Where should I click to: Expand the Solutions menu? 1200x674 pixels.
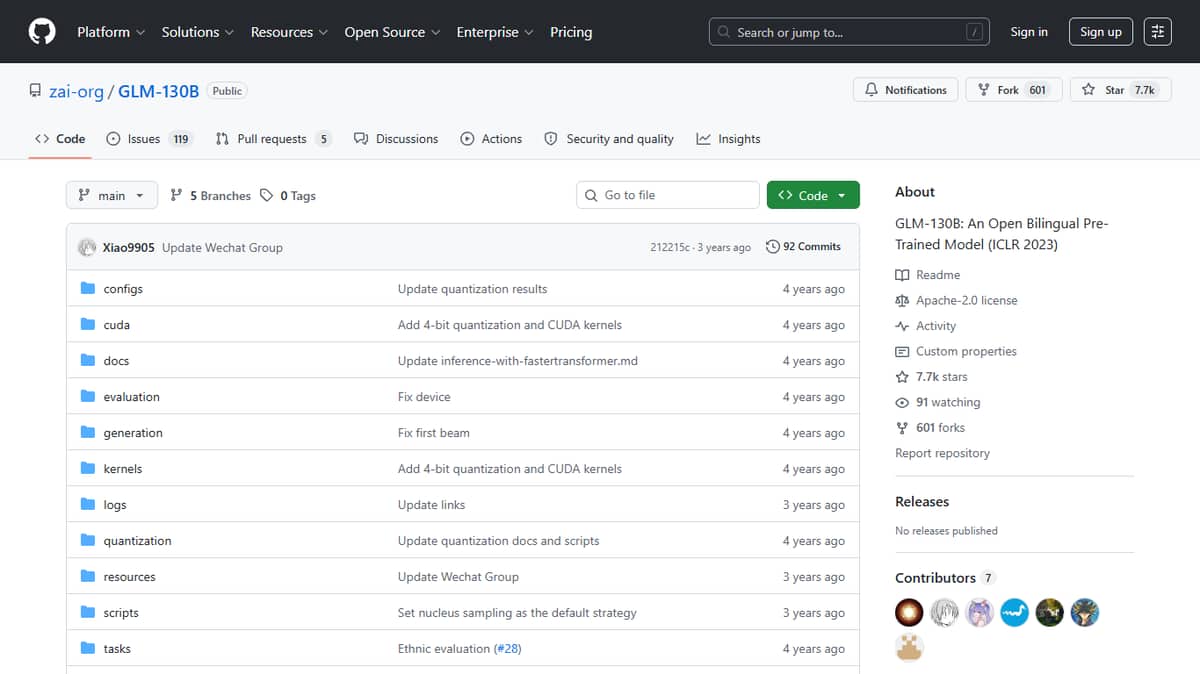tap(198, 32)
